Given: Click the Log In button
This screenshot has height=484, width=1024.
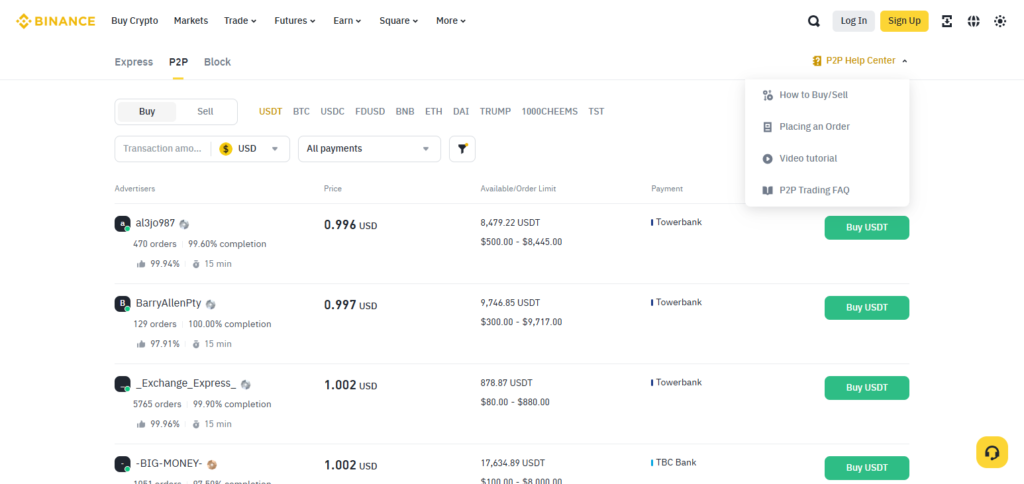Looking at the screenshot, I should 854,21.
